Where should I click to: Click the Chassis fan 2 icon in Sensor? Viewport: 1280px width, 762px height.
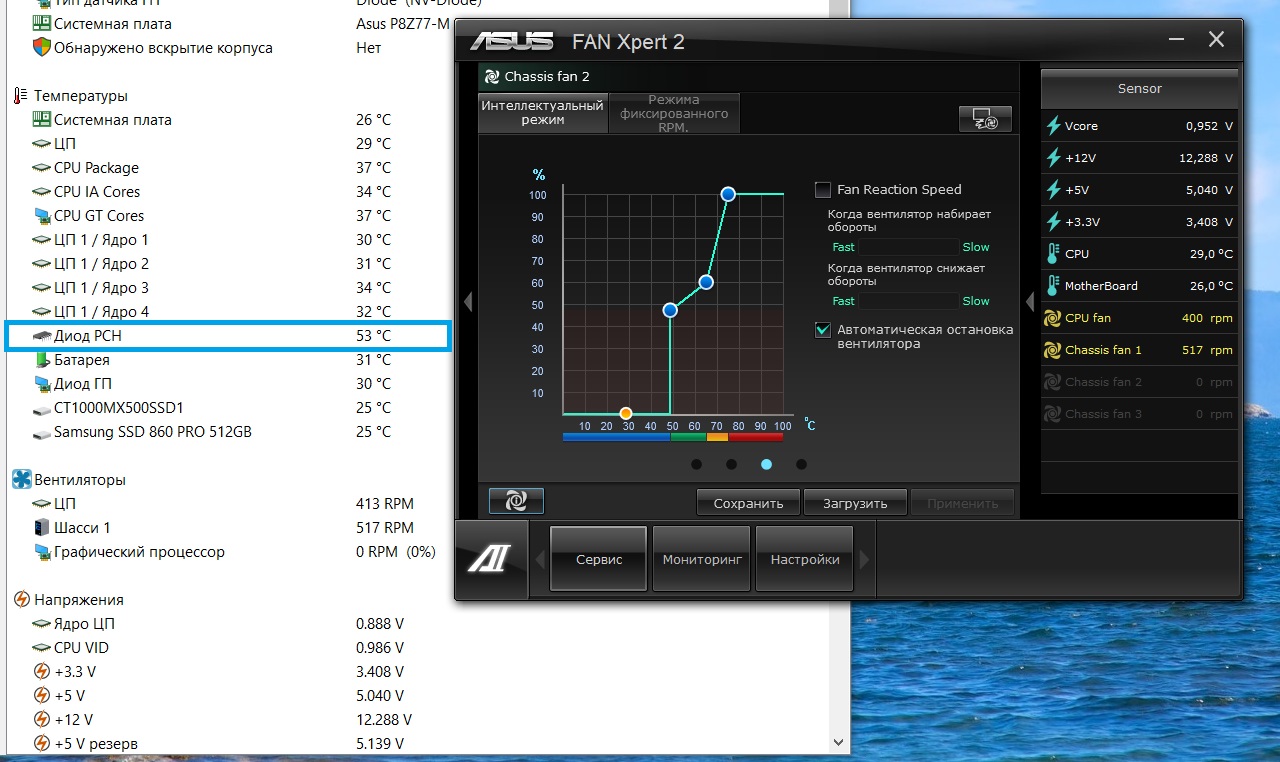(1052, 382)
